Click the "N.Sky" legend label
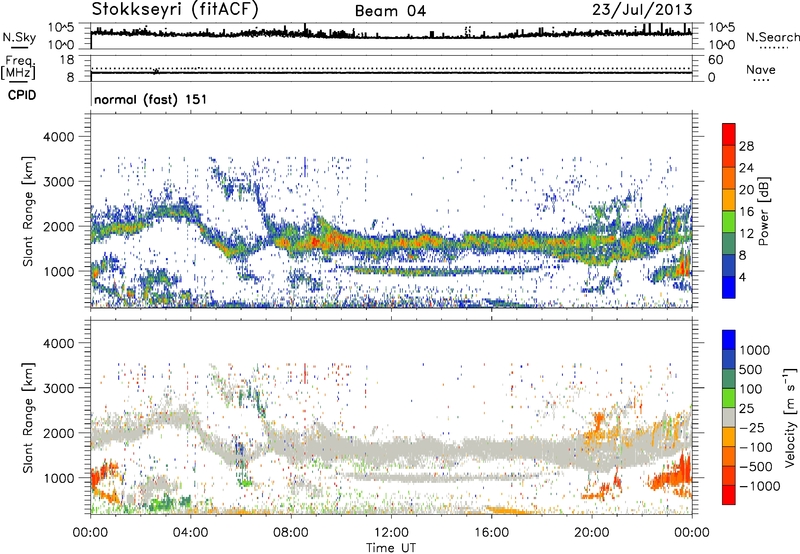The image size is (800, 554). coord(19,37)
